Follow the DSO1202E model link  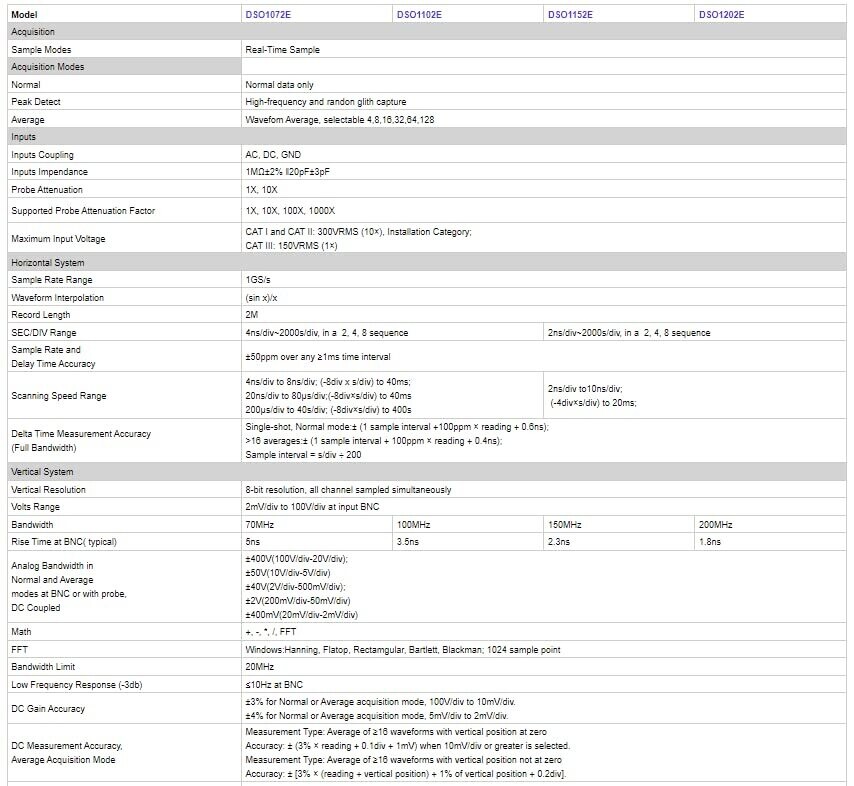721,14
